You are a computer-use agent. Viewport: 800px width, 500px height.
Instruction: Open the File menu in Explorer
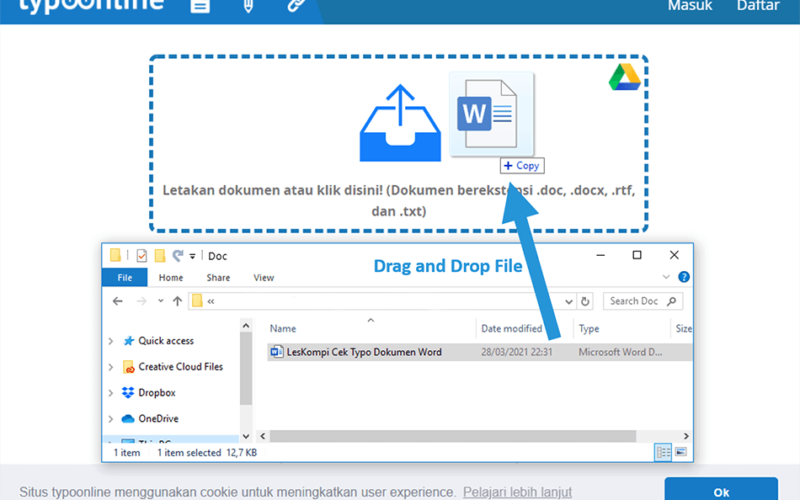124,278
